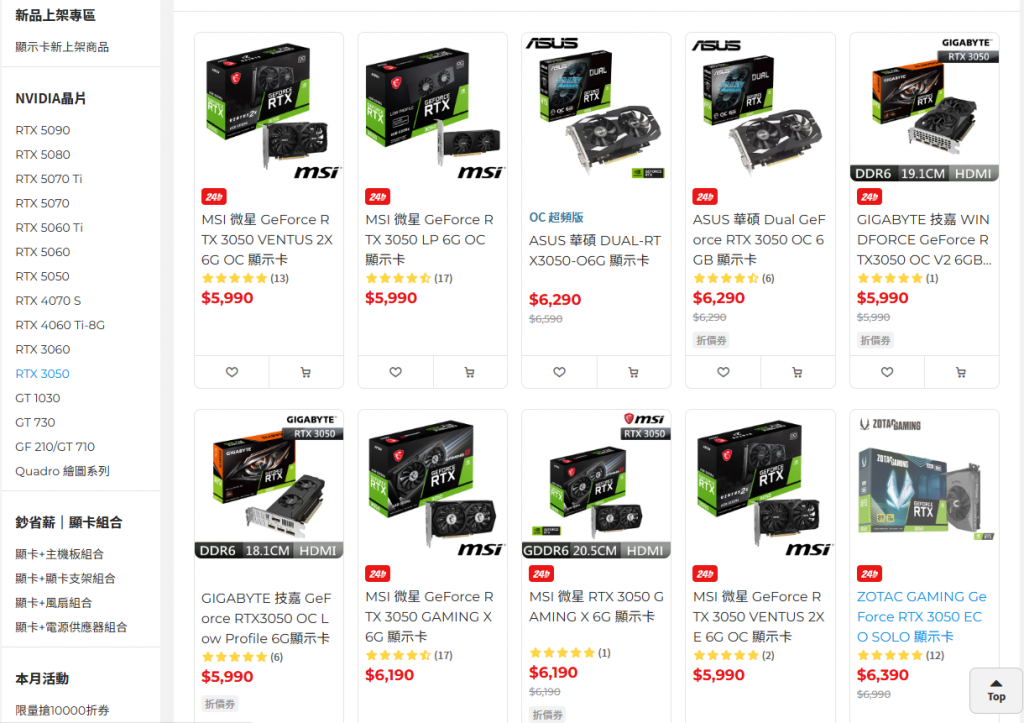Open 顯卡+主機板組合 link
This screenshot has width=1024, height=723.
click(x=59, y=554)
